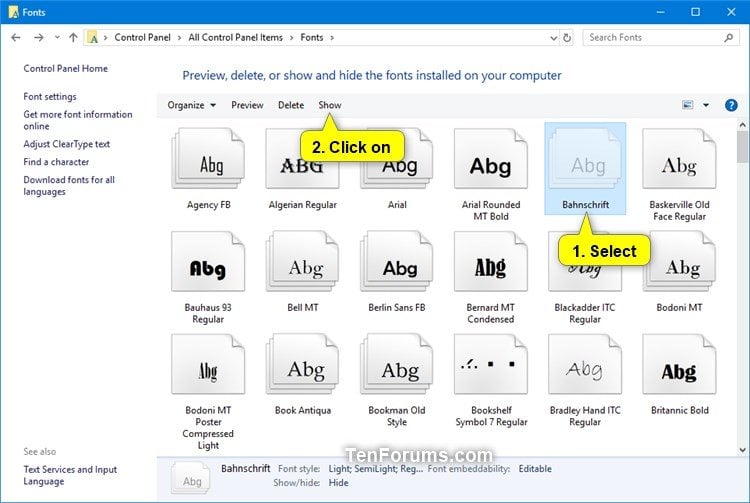Click the scrollbar up arrow
Viewport: 750px width, 503px height.
pyautogui.click(x=742, y=125)
